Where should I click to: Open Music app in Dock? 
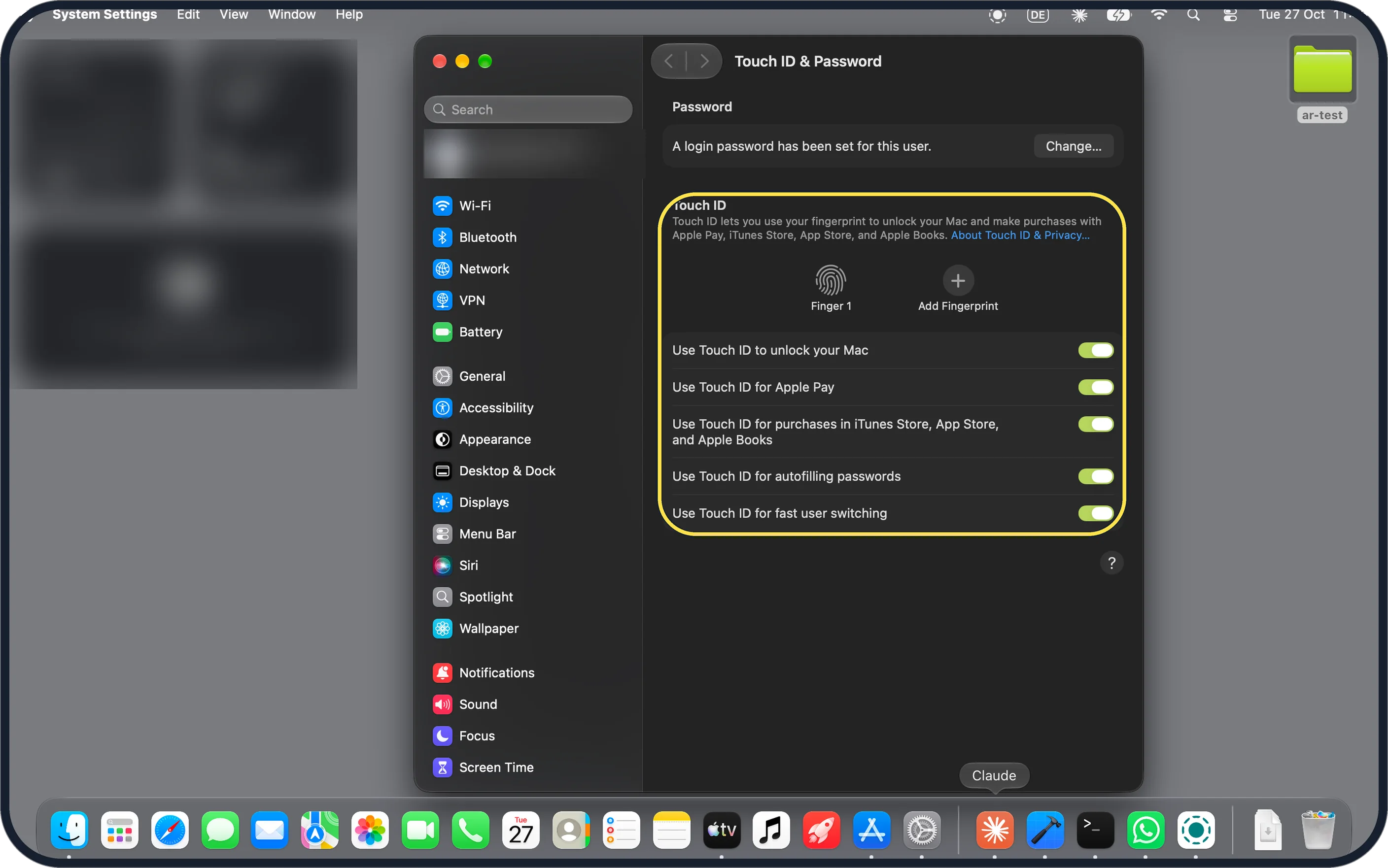tap(771, 830)
